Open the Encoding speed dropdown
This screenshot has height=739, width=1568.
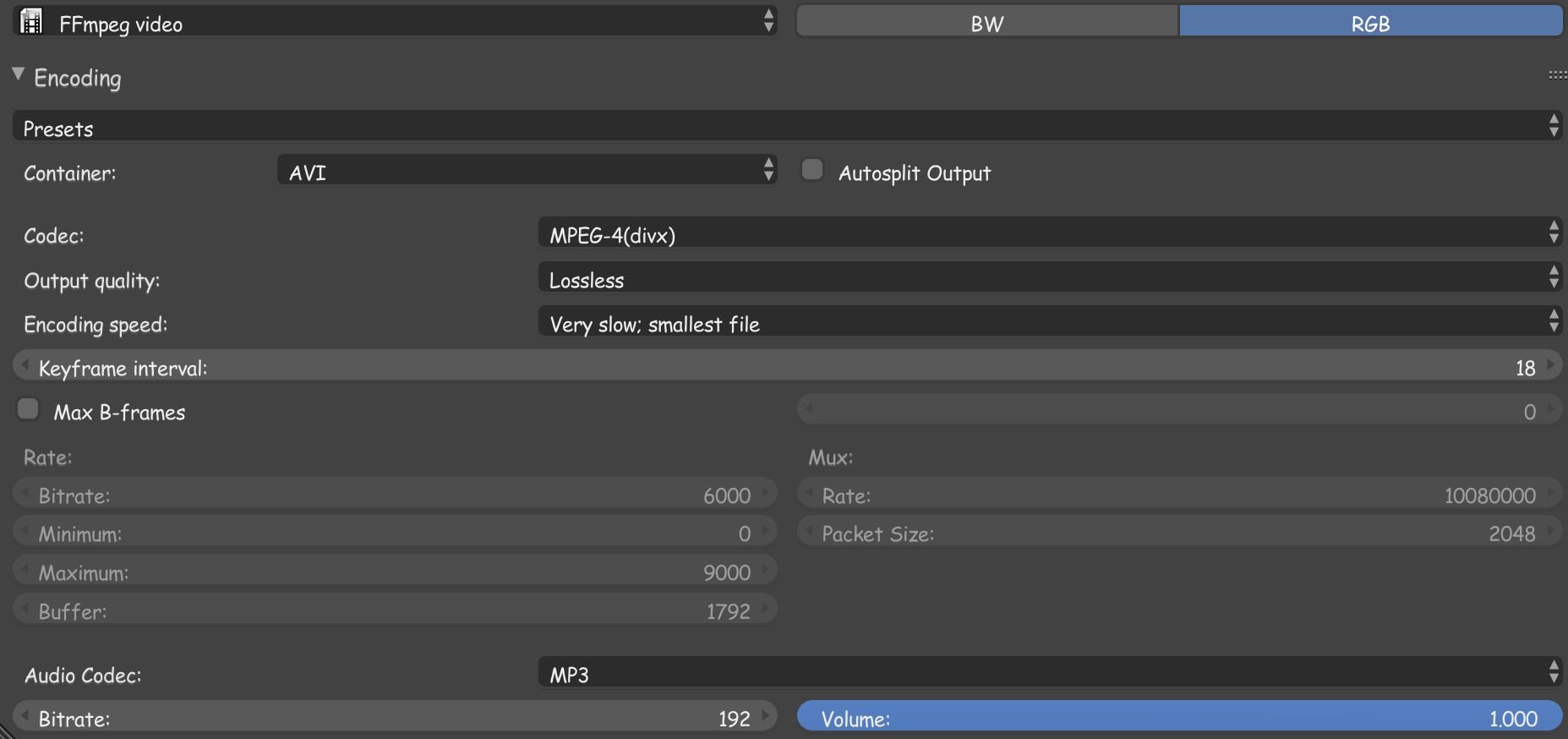pyautogui.click(x=1050, y=321)
